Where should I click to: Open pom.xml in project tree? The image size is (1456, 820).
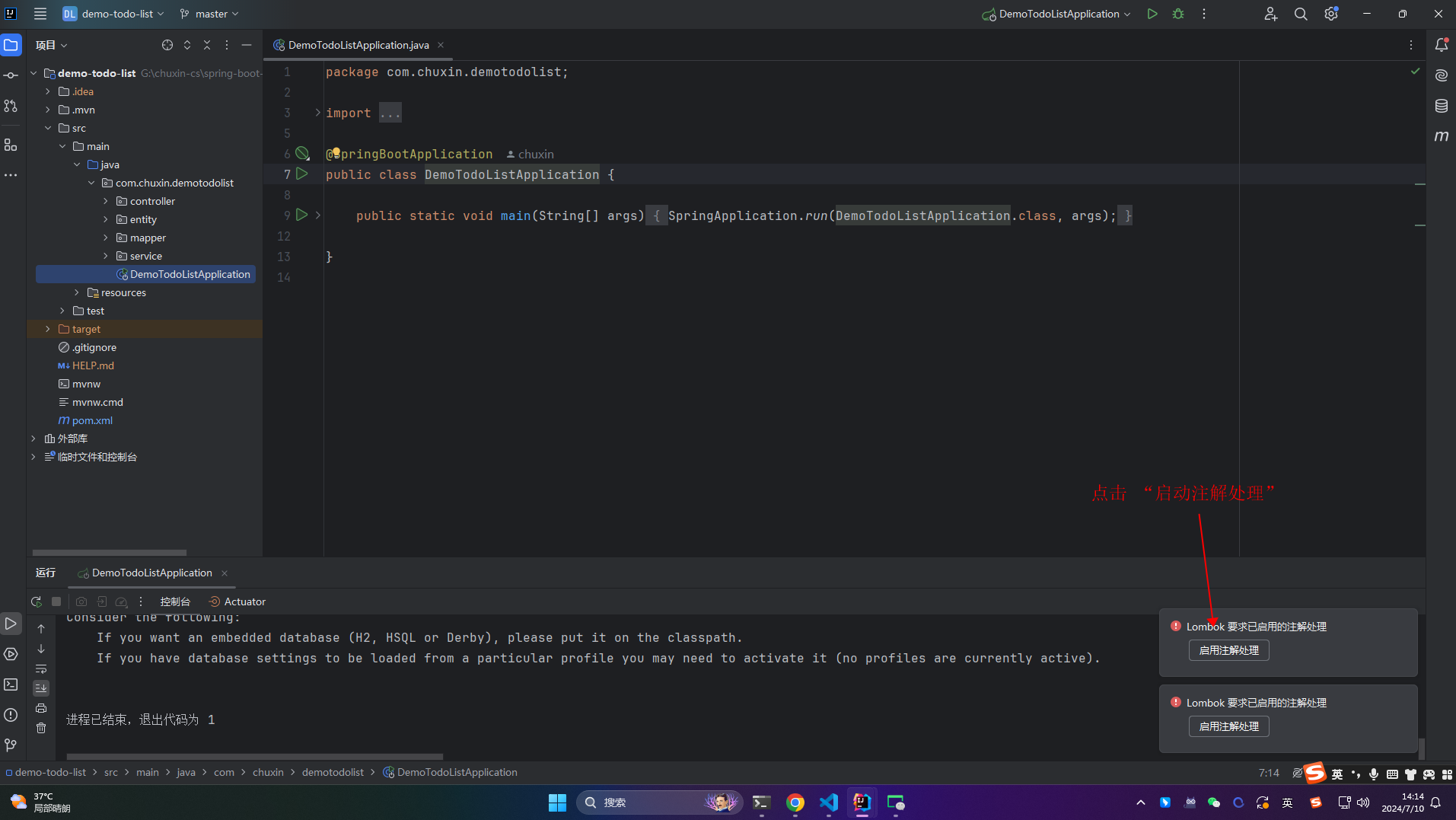[x=92, y=420]
